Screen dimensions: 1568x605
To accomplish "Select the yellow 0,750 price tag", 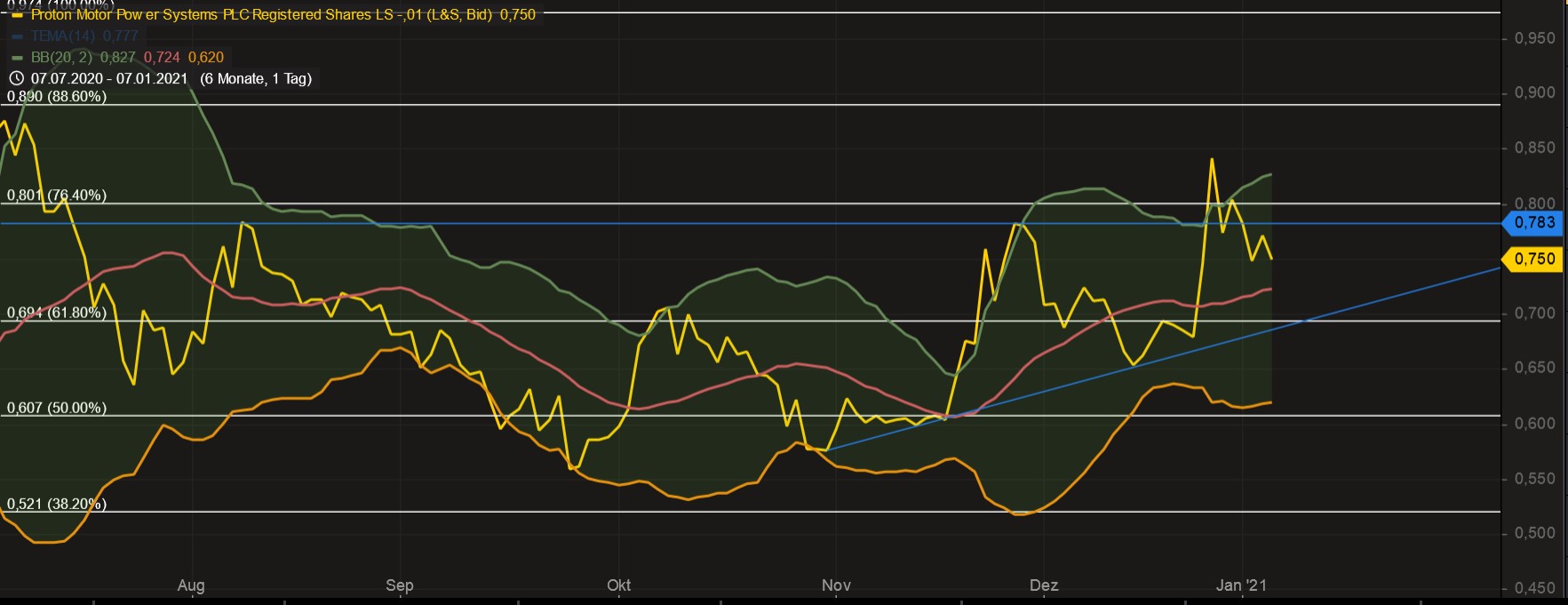I will pos(1532,259).
